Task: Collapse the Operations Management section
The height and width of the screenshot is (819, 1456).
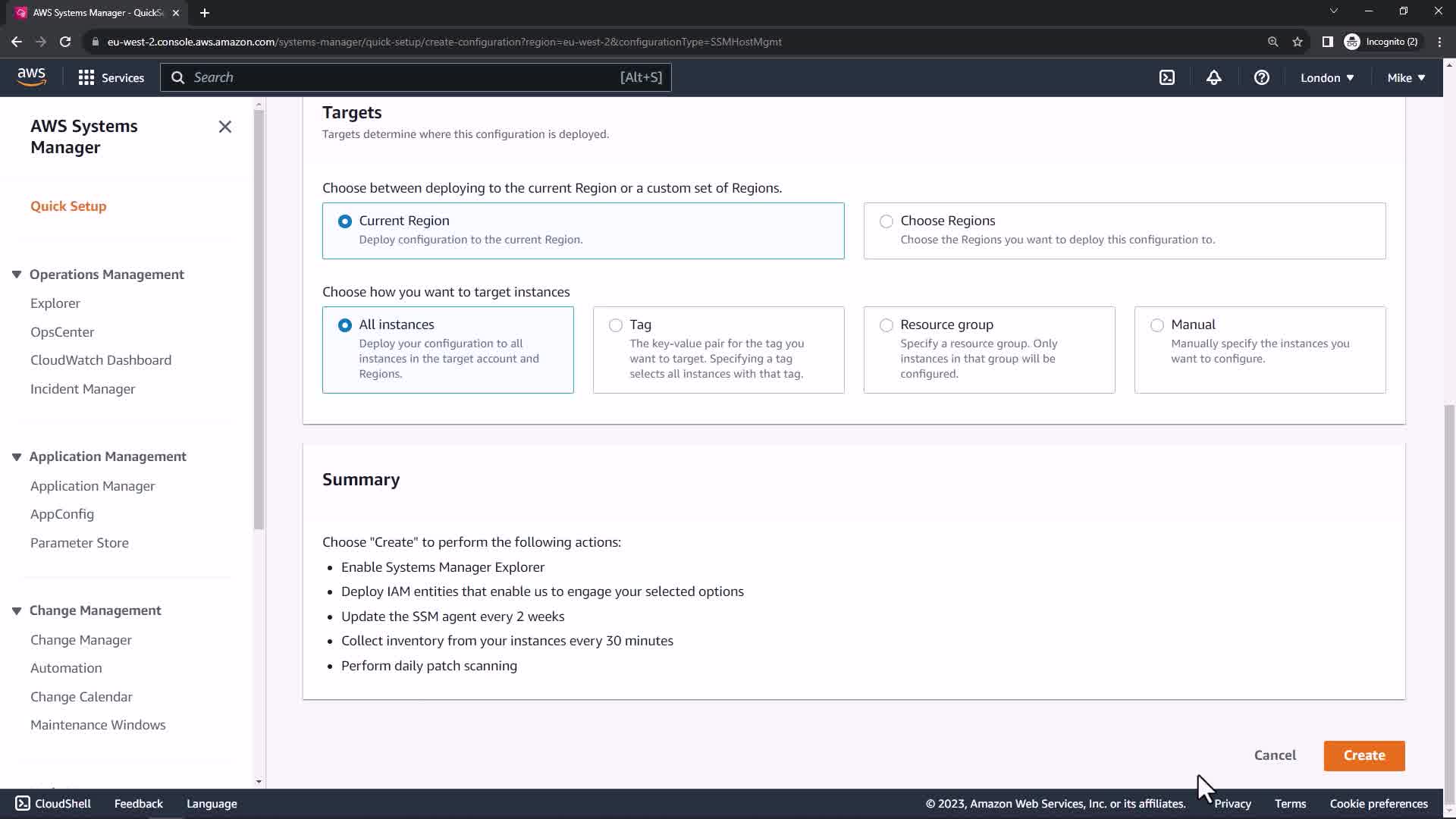Action: (x=17, y=275)
